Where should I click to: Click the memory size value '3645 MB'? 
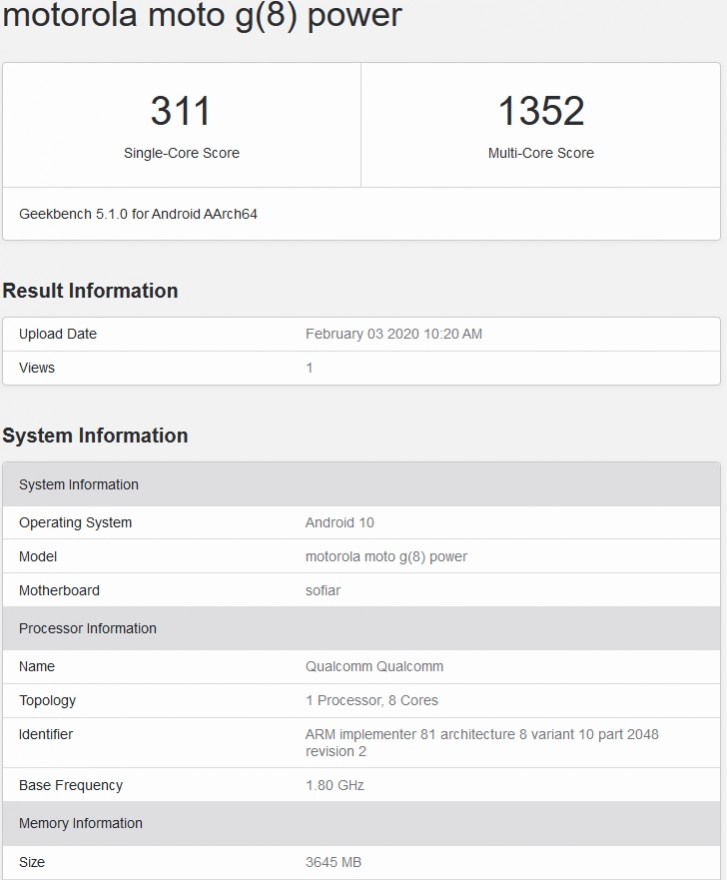tap(335, 862)
